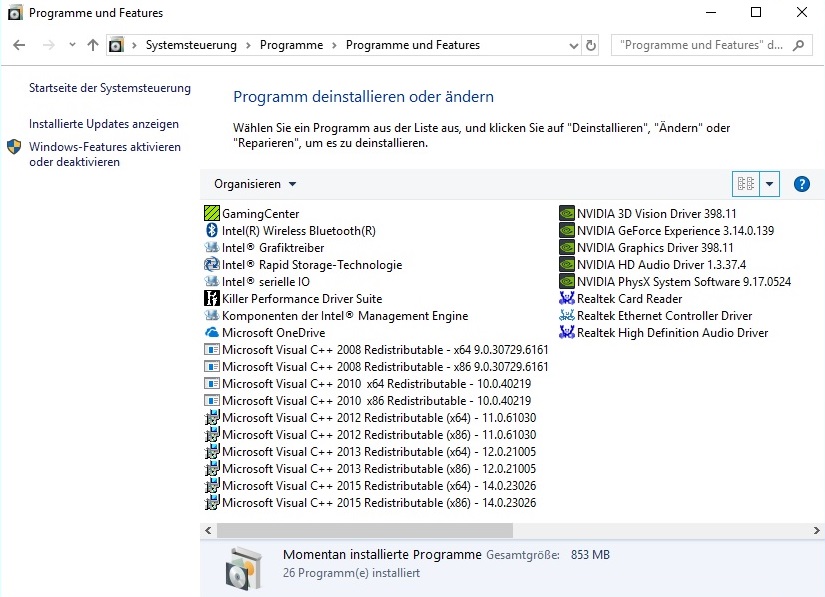Click the NVIDIA GeForce Experience icon
This screenshot has height=597, width=825.
(x=567, y=230)
